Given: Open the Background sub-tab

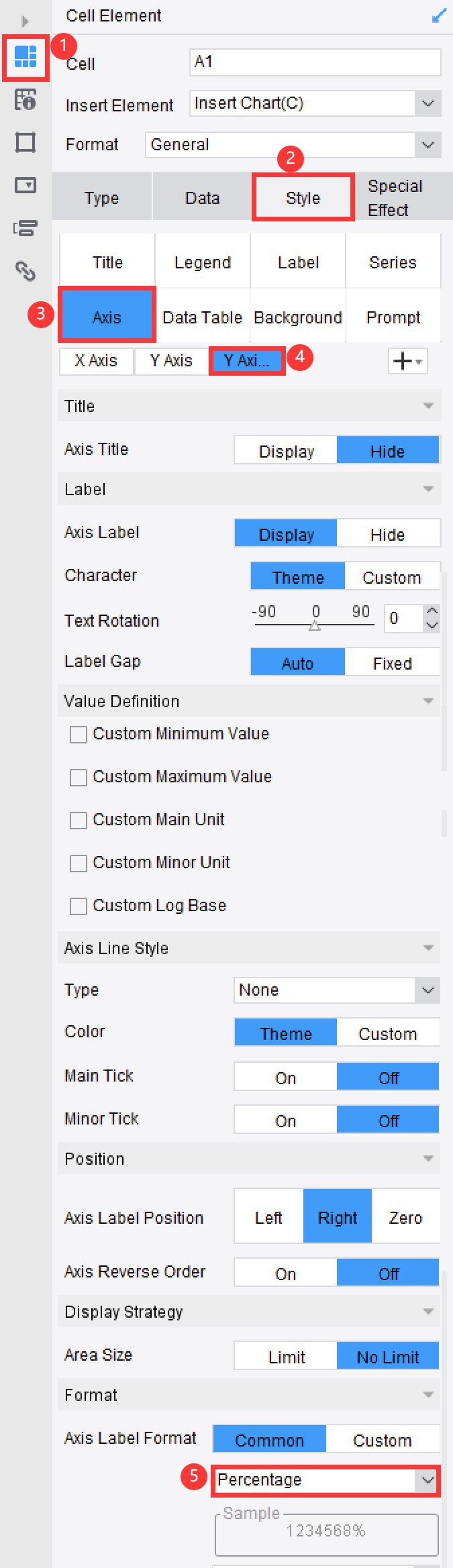Looking at the screenshot, I should (x=298, y=317).
